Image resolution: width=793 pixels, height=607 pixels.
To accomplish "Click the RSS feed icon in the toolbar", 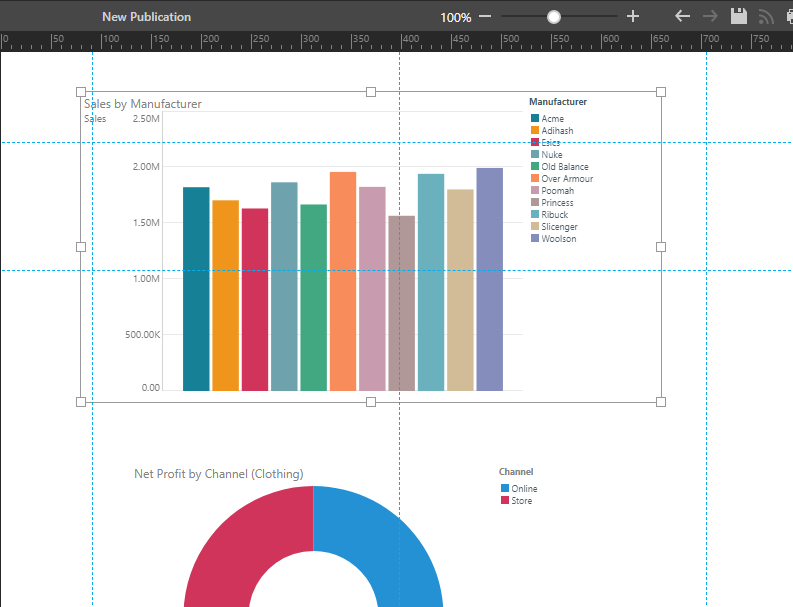I will pos(767,17).
